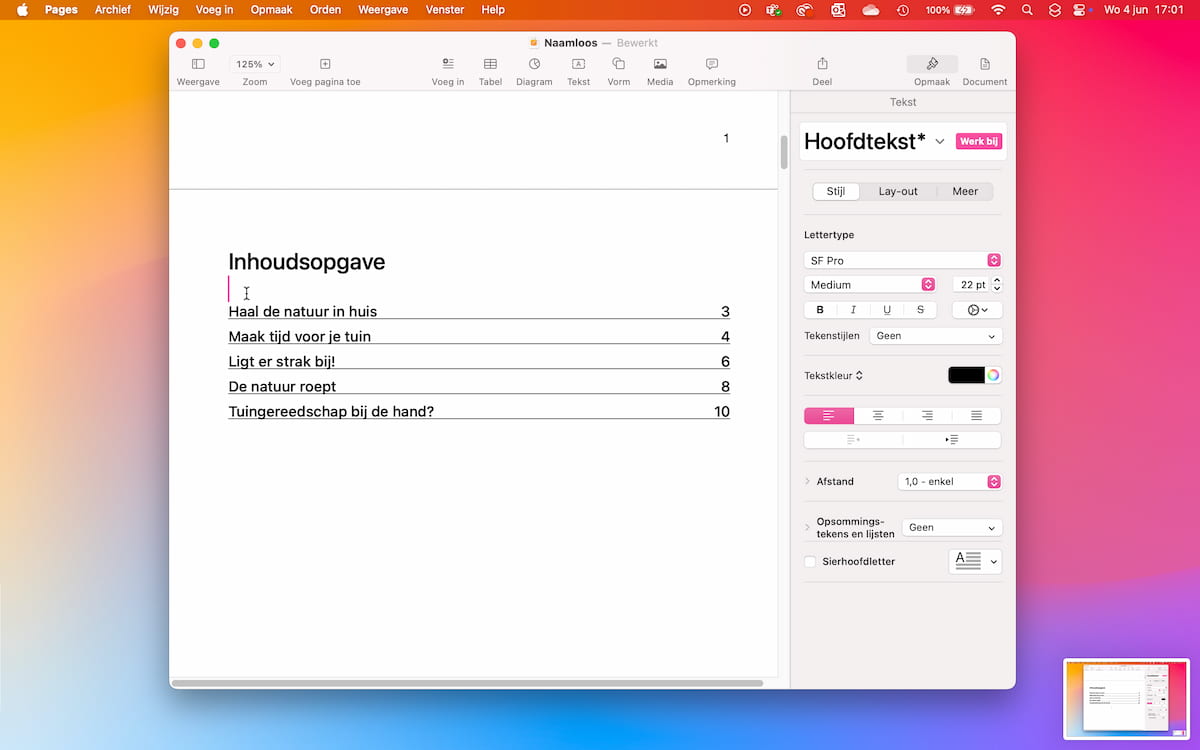The width and height of the screenshot is (1200, 750).
Task: Open the Voeg in menu in the menu bar
Action: 214,10
